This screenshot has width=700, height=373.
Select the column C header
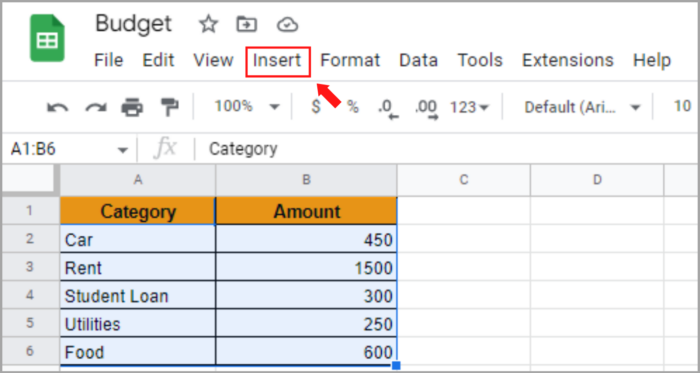[x=463, y=180]
